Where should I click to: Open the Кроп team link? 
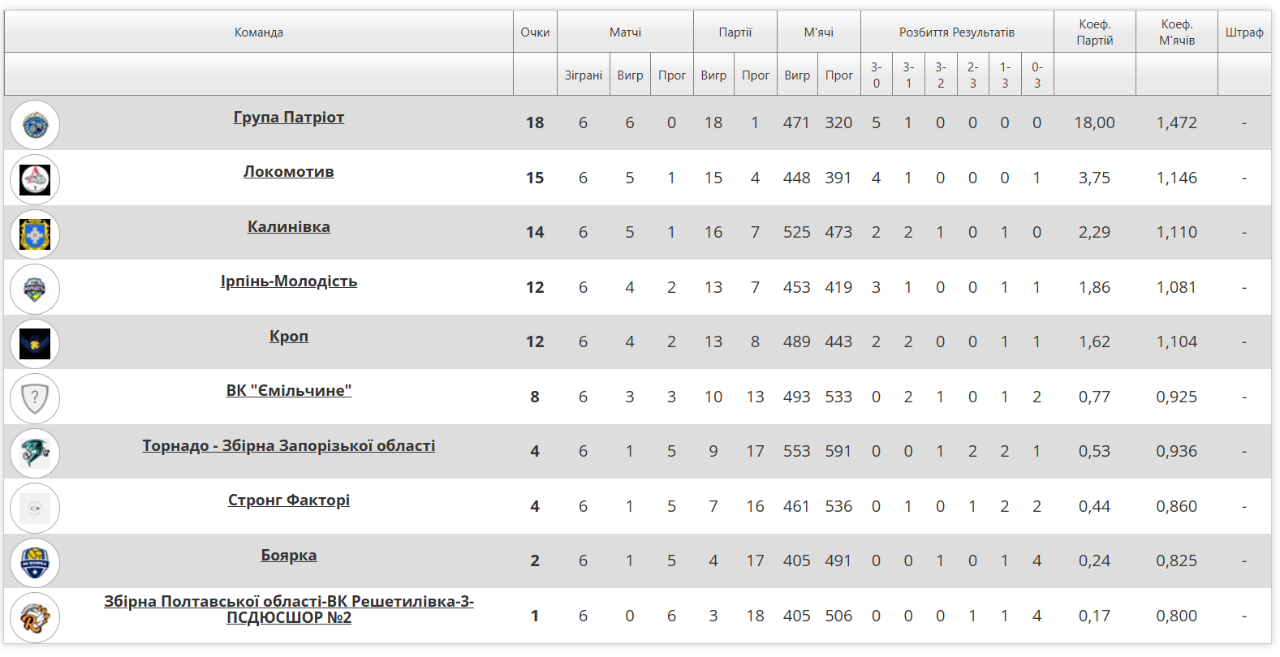pos(289,336)
